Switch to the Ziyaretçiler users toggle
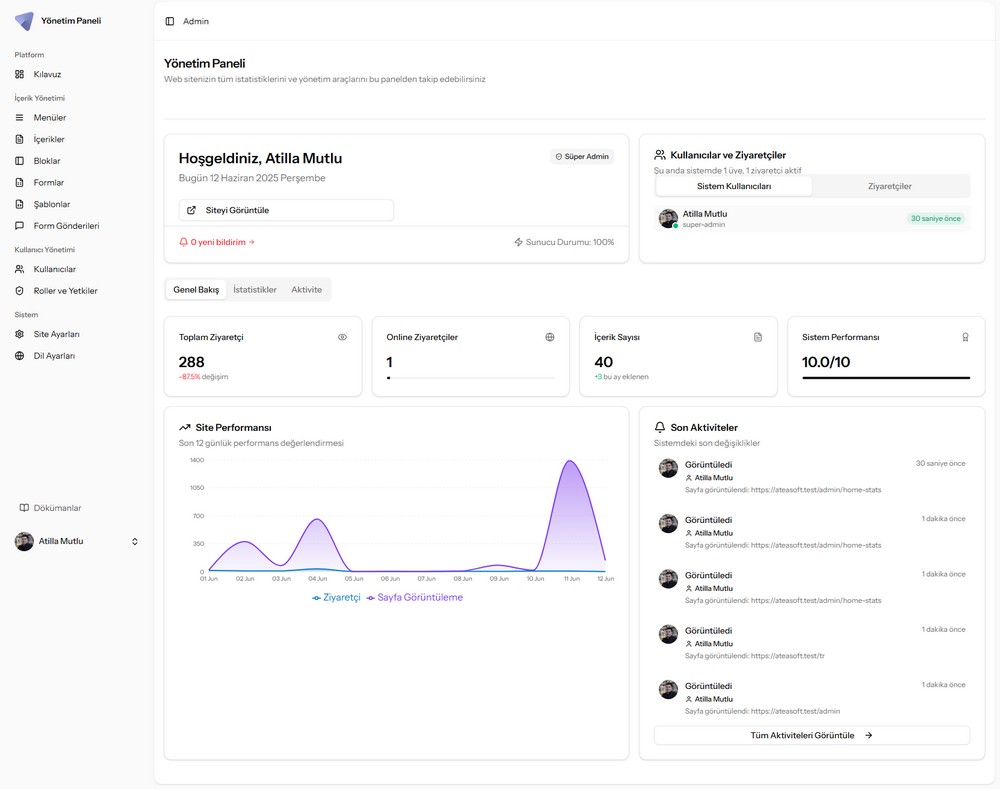The width and height of the screenshot is (1000, 791). point(889,186)
